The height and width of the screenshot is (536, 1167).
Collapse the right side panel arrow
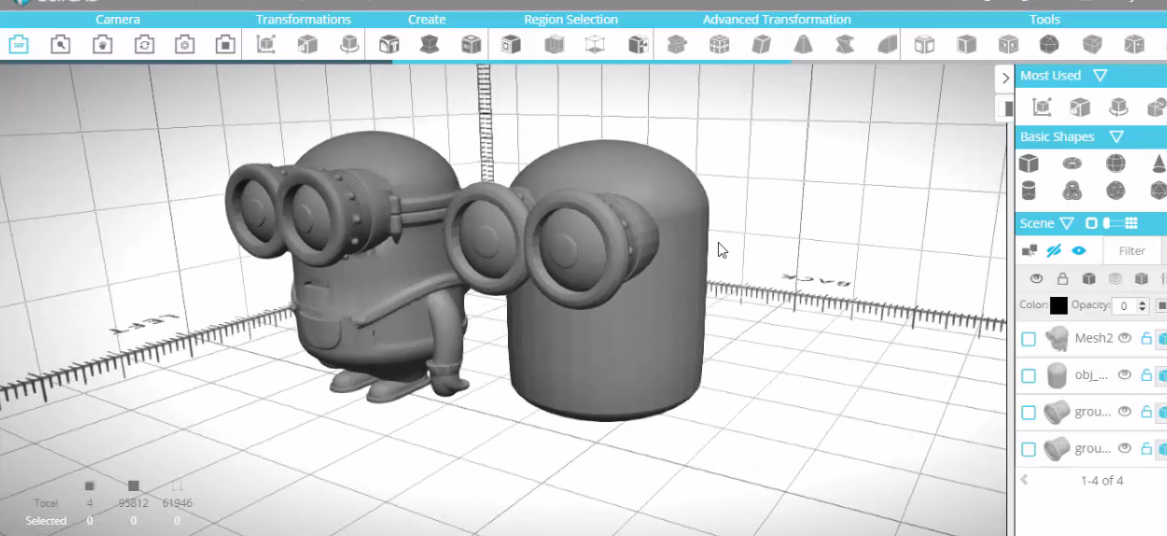(x=1005, y=77)
